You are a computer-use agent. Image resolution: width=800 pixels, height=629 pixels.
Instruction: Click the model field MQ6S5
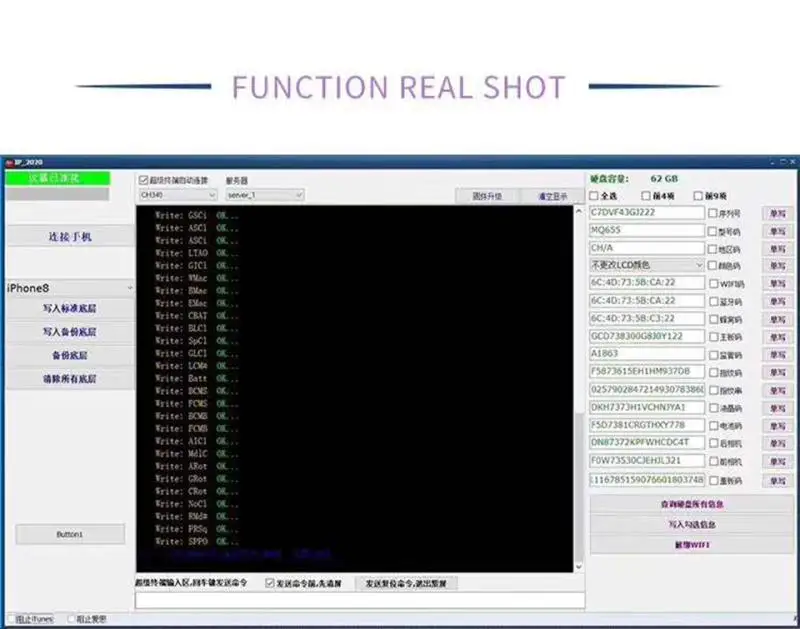point(647,230)
